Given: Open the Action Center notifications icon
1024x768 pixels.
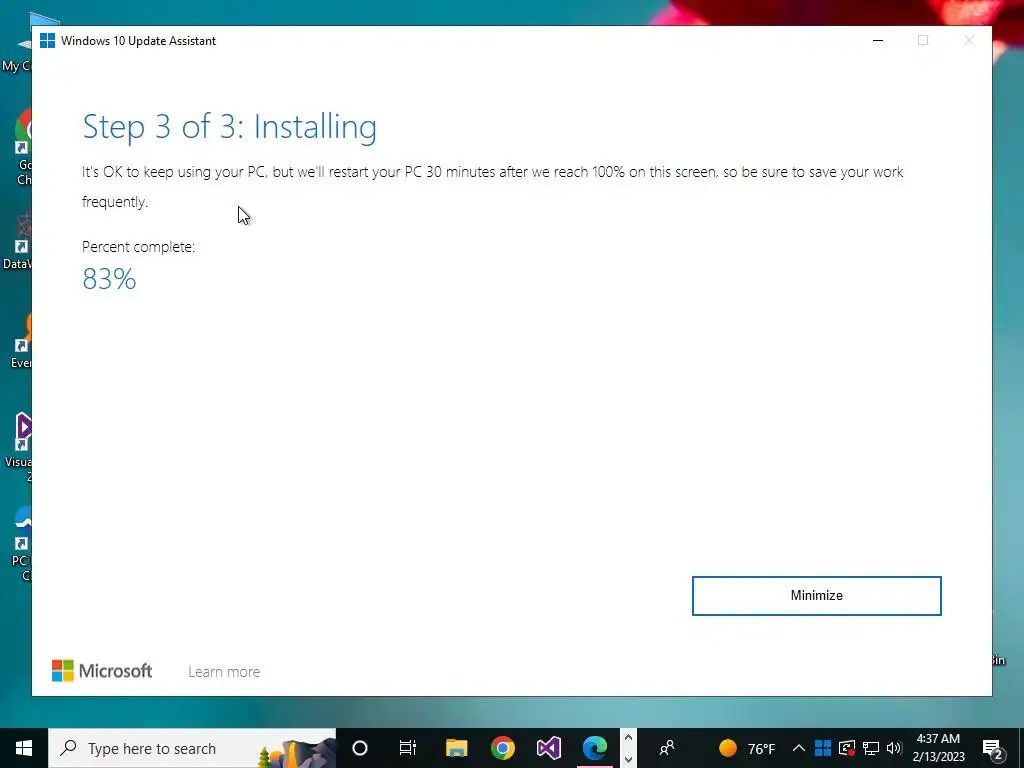Looking at the screenshot, I should [993, 748].
